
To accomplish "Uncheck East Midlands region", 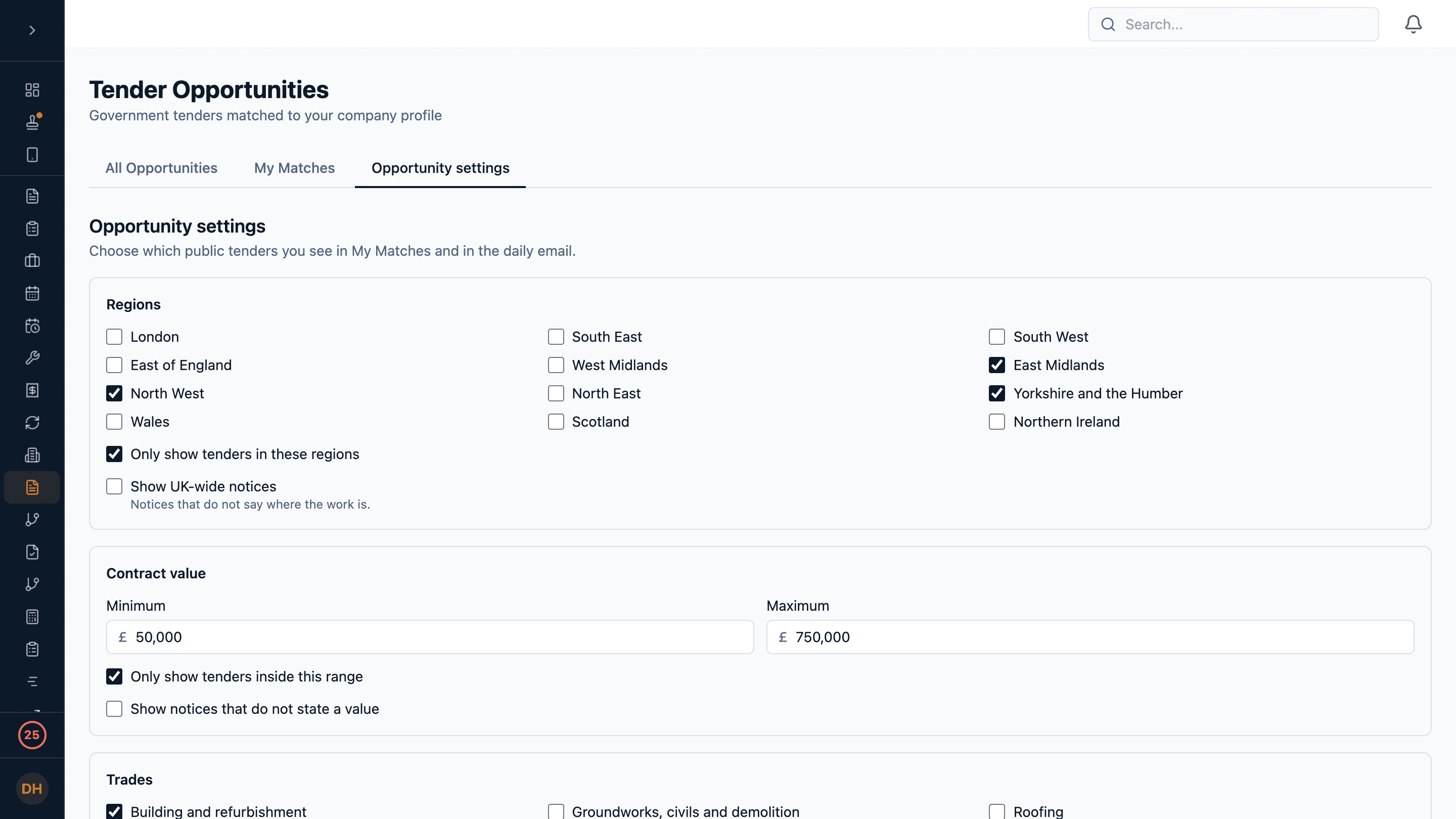I will (x=996, y=365).
